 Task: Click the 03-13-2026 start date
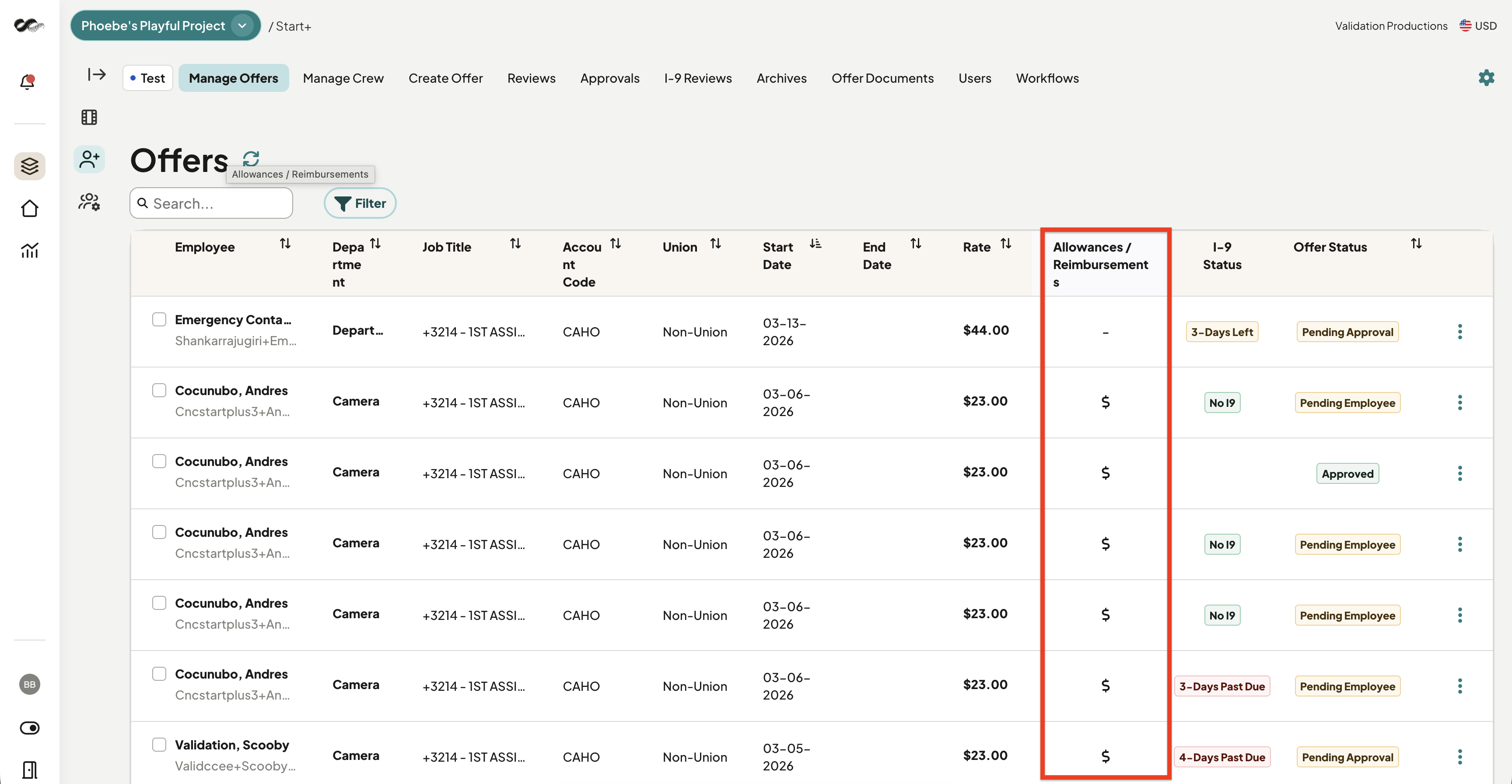[x=784, y=332]
